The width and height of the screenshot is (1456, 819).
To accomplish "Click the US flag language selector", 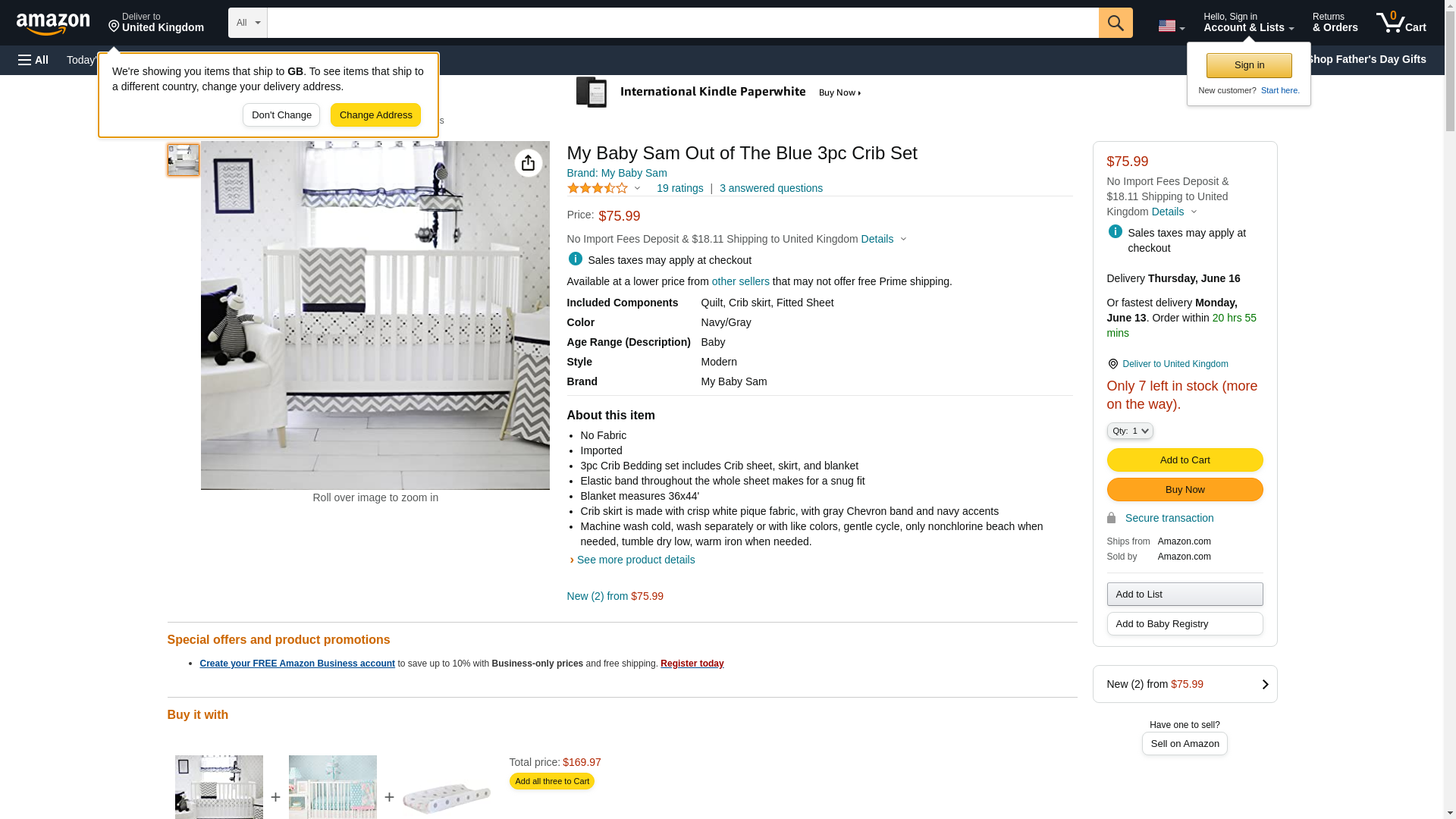I will point(1171,26).
